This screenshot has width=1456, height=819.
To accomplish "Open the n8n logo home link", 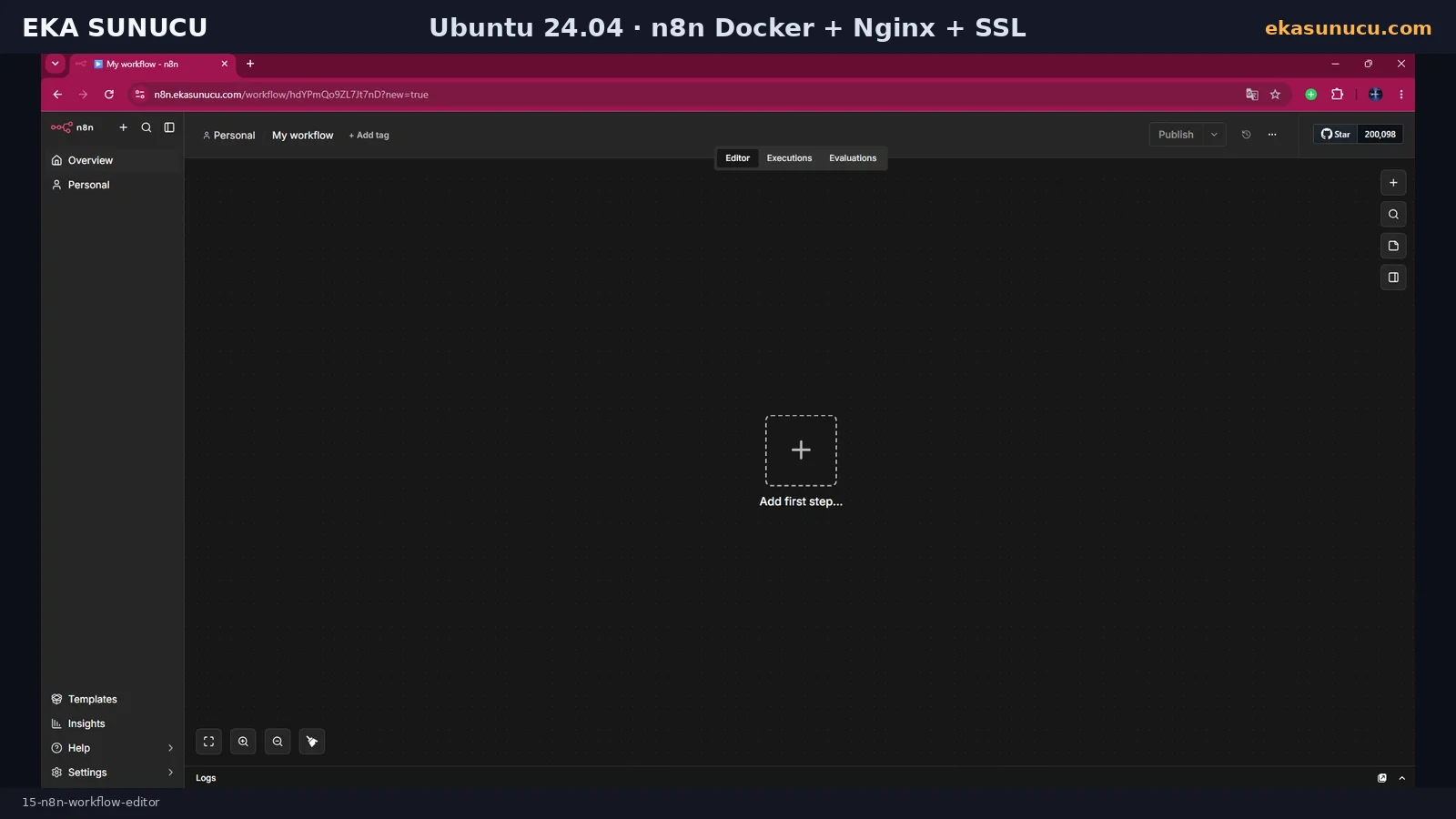I will (72, 127).
